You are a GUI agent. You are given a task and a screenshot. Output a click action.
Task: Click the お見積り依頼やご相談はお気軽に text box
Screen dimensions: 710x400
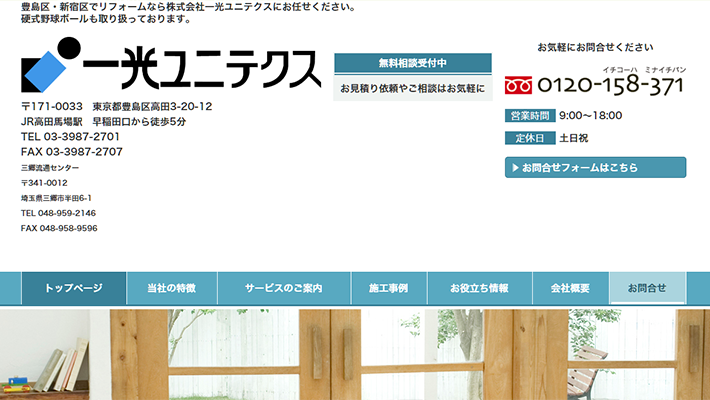tap(413, 89)
